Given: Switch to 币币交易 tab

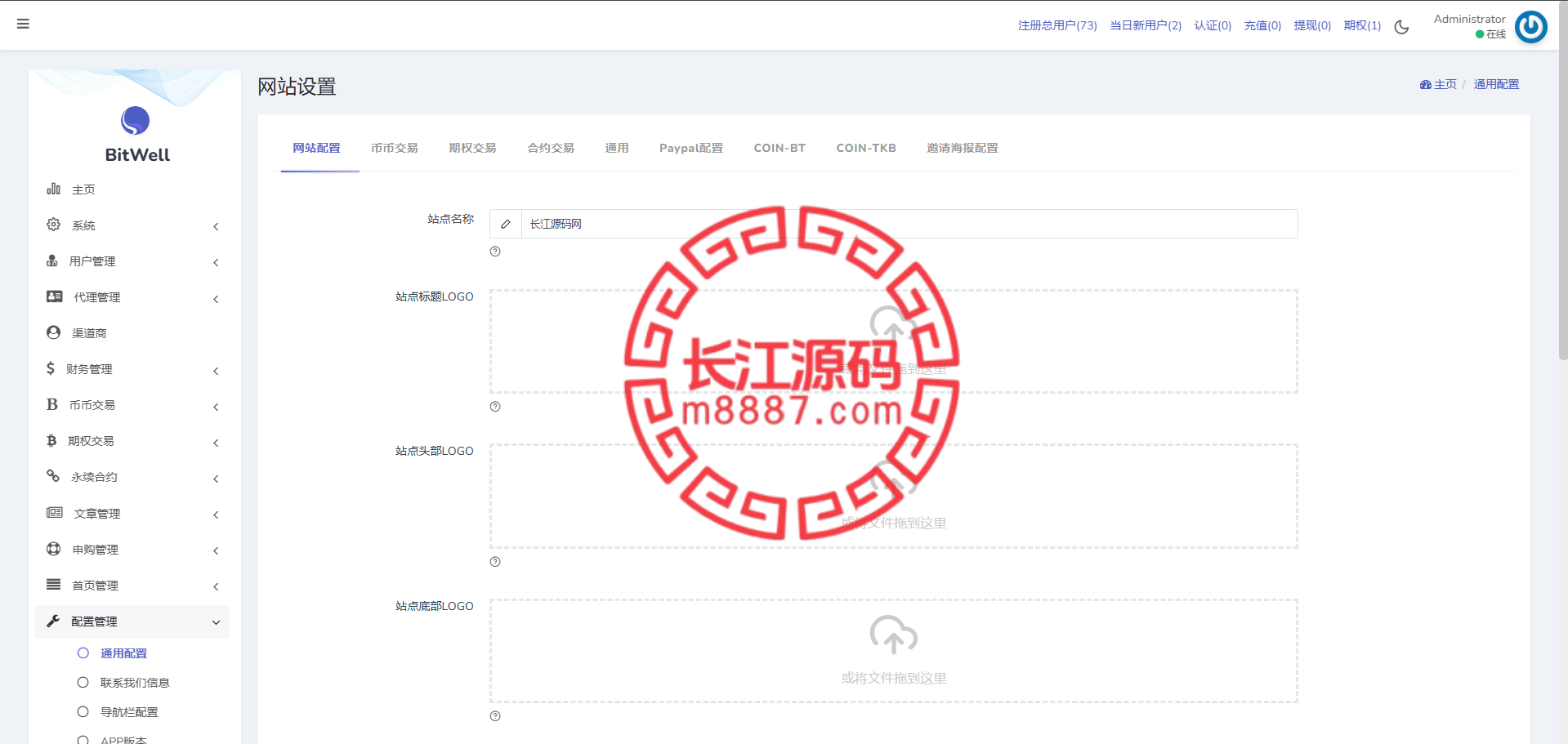Looking at the screenshot, I should 395,149.
